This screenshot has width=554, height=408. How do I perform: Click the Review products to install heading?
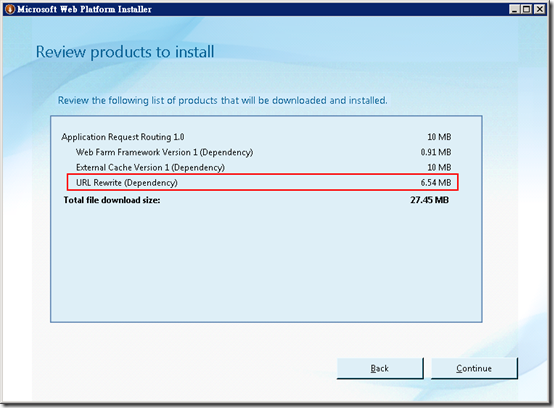click(x=125, y=52)
